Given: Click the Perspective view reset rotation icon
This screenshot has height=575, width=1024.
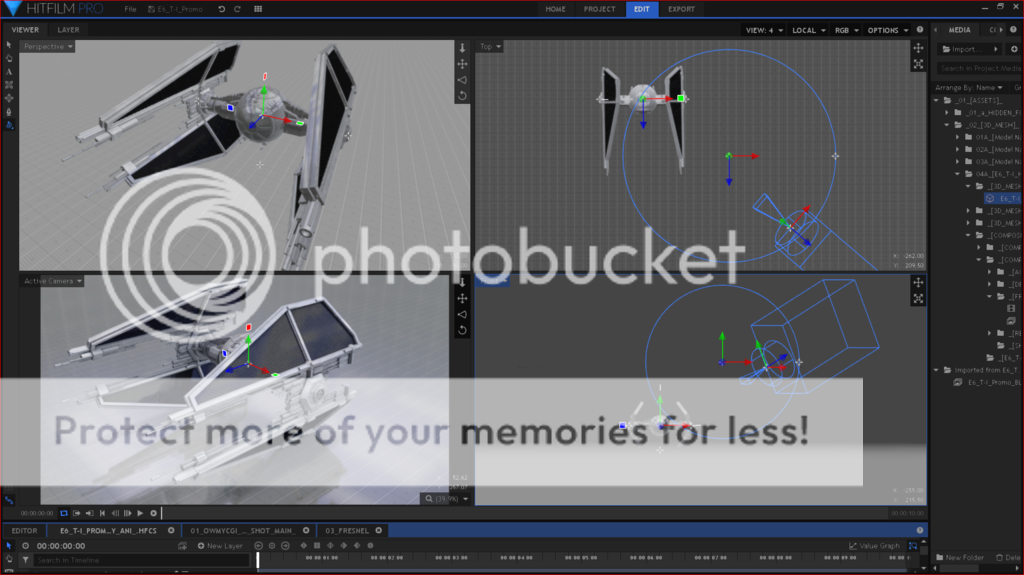Looking at the screenshot, I should 462,95.
